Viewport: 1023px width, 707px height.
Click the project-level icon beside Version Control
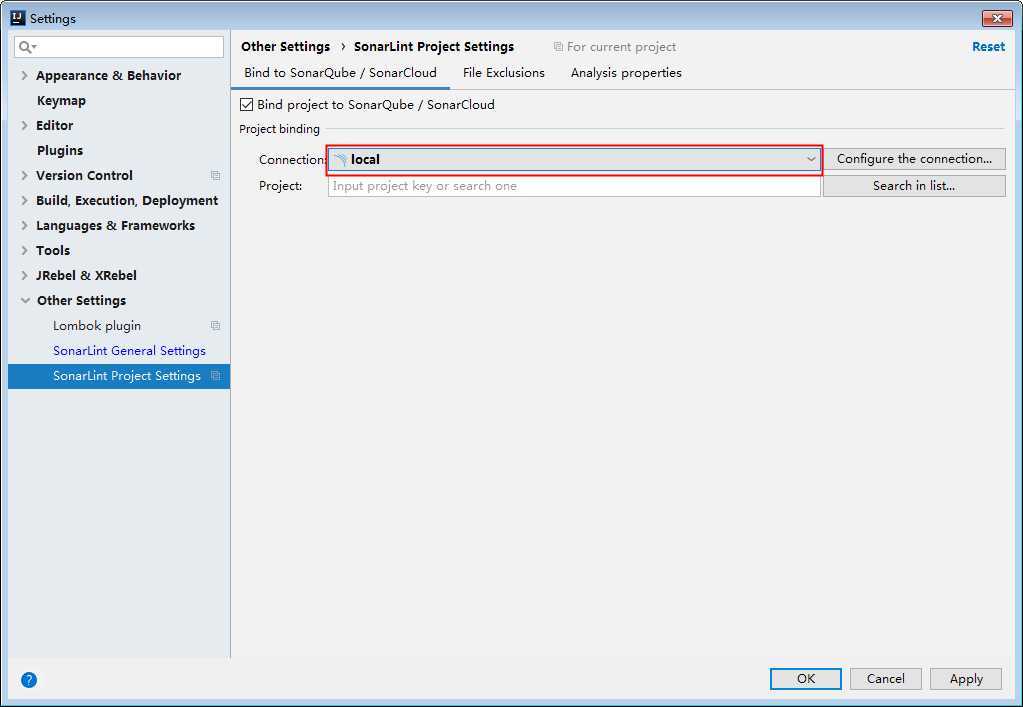(215, 175)
